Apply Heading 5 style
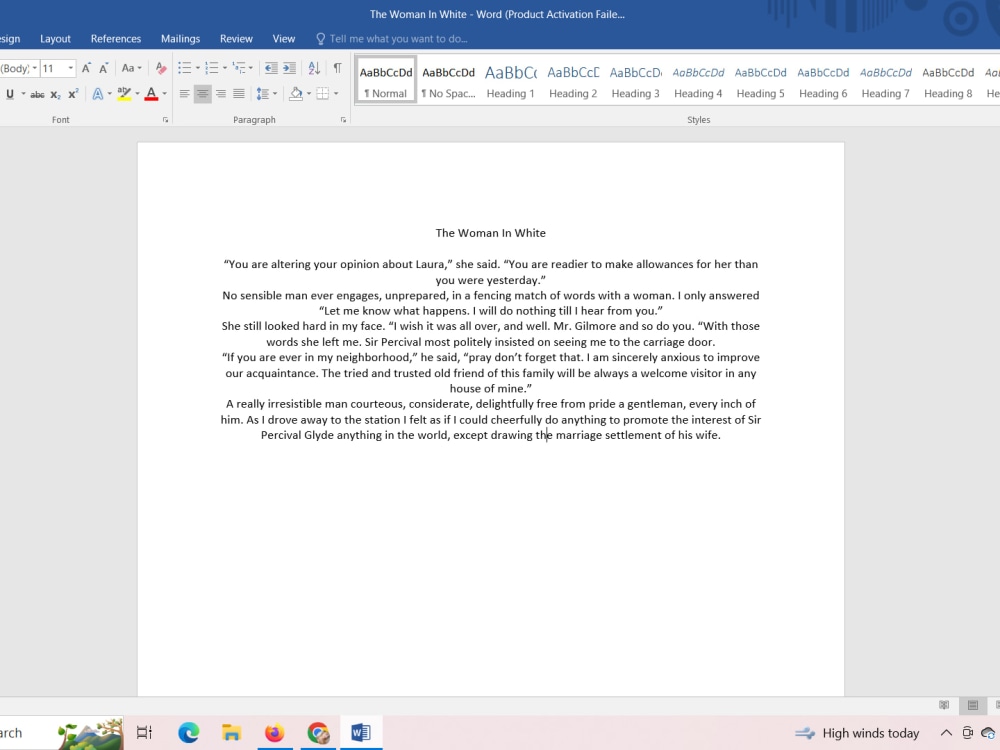1000x750 pixels. pos(761,82)
